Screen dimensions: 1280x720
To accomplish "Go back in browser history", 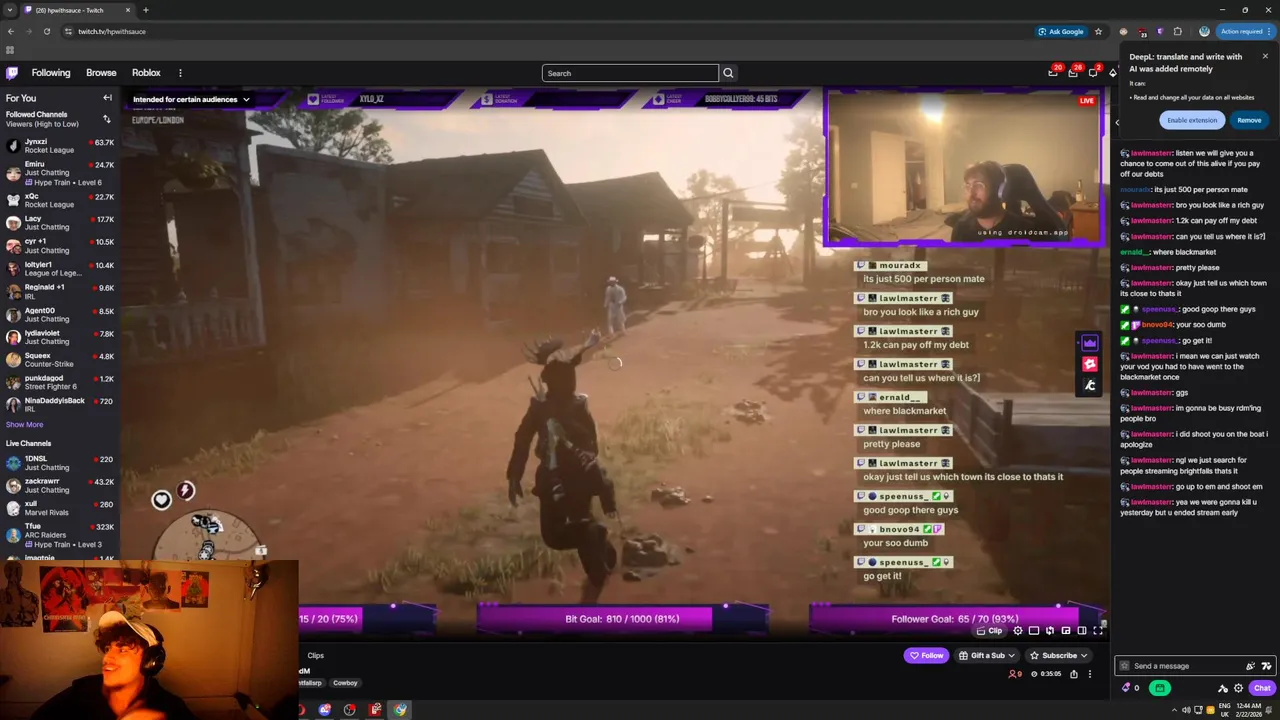I will coord(11,31).
